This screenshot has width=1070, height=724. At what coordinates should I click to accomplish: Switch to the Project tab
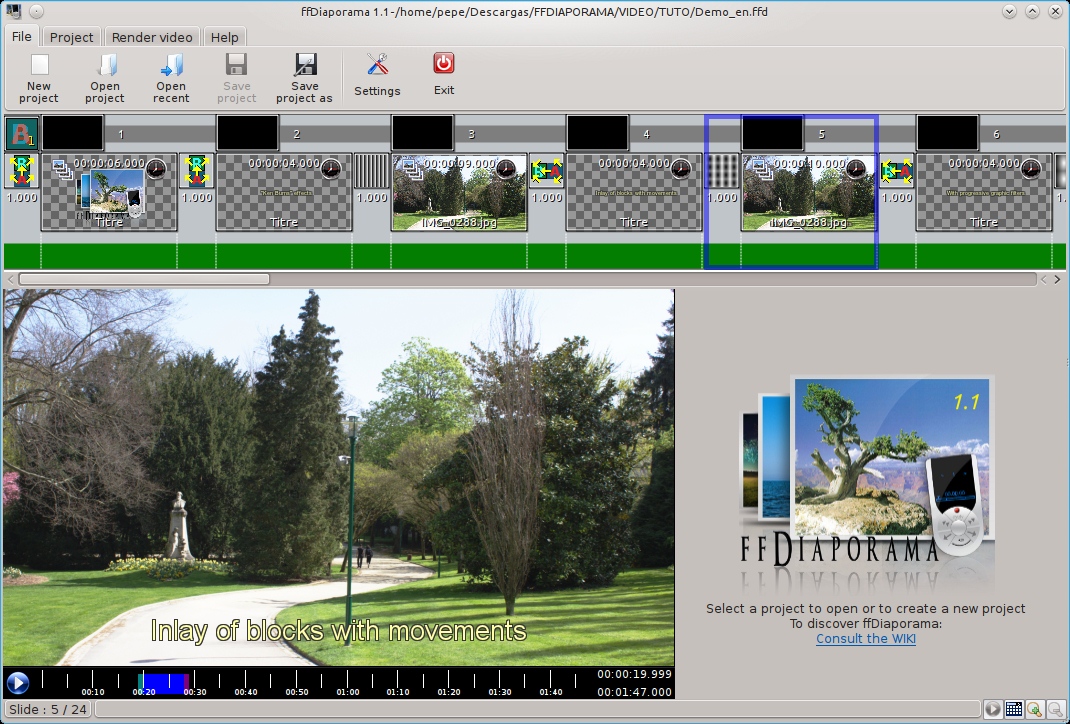tap(71, 38)
